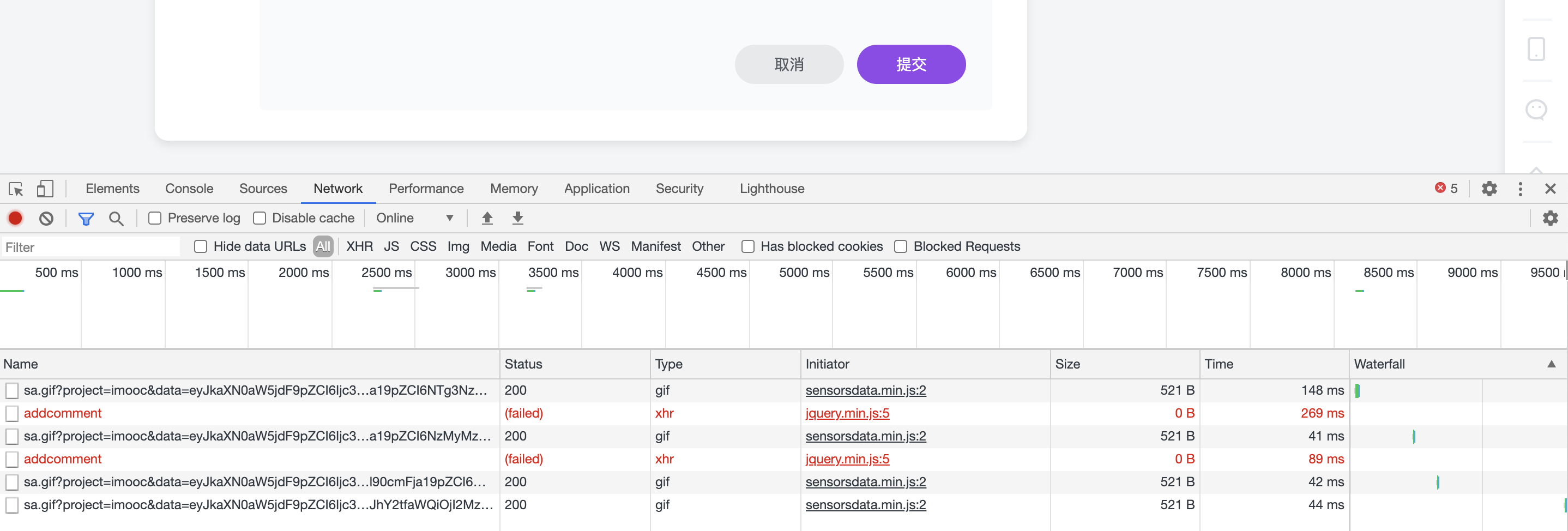
Task: Filter requests by Font
Action: tap(540, 246)
